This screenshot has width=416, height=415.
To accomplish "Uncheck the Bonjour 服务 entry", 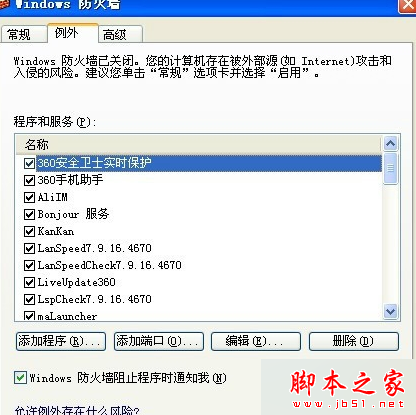I will (29, 214).
